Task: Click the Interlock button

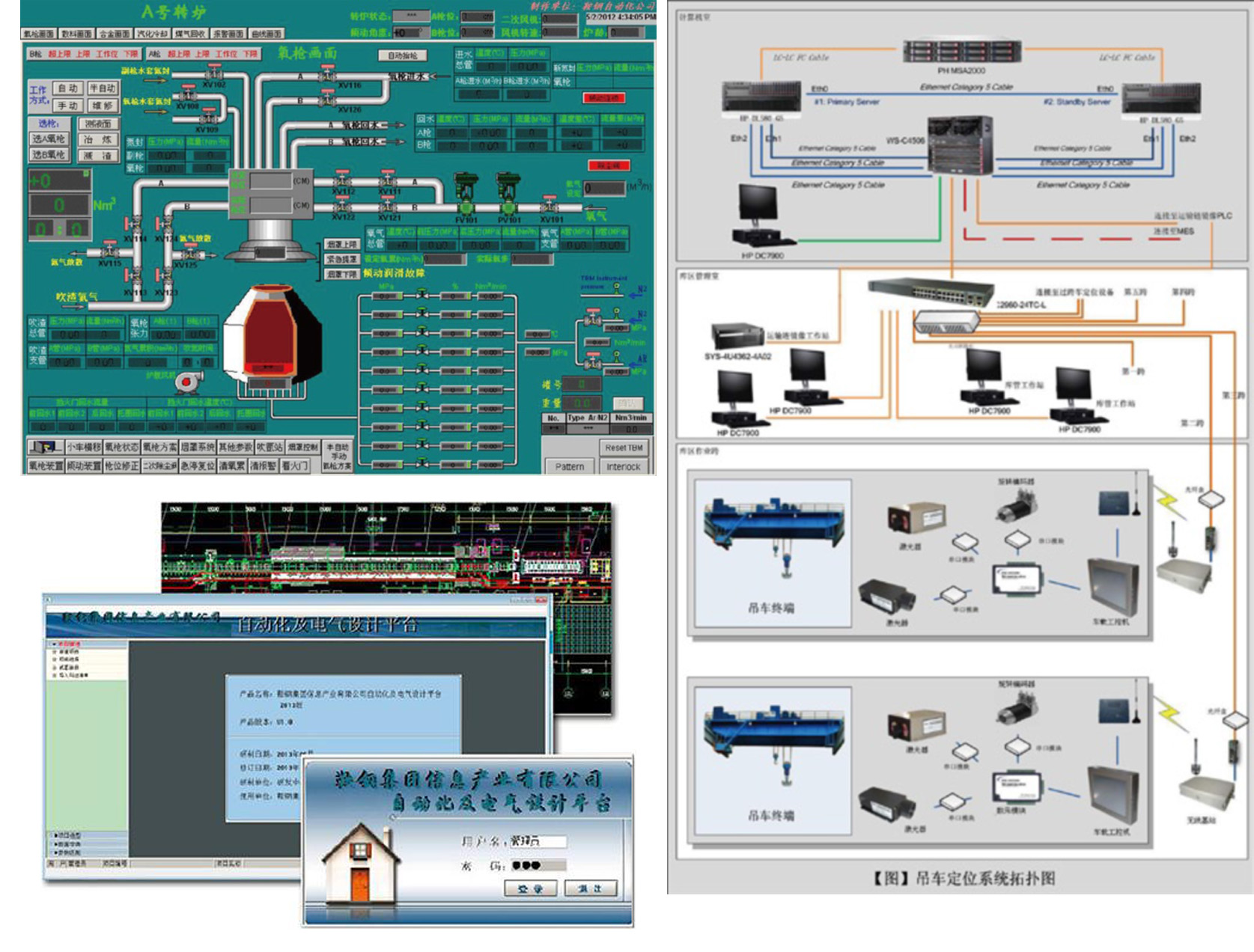Action: pos(623,466)
